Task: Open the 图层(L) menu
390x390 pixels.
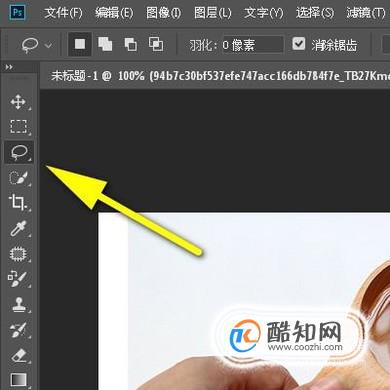Action: (212, 13)
